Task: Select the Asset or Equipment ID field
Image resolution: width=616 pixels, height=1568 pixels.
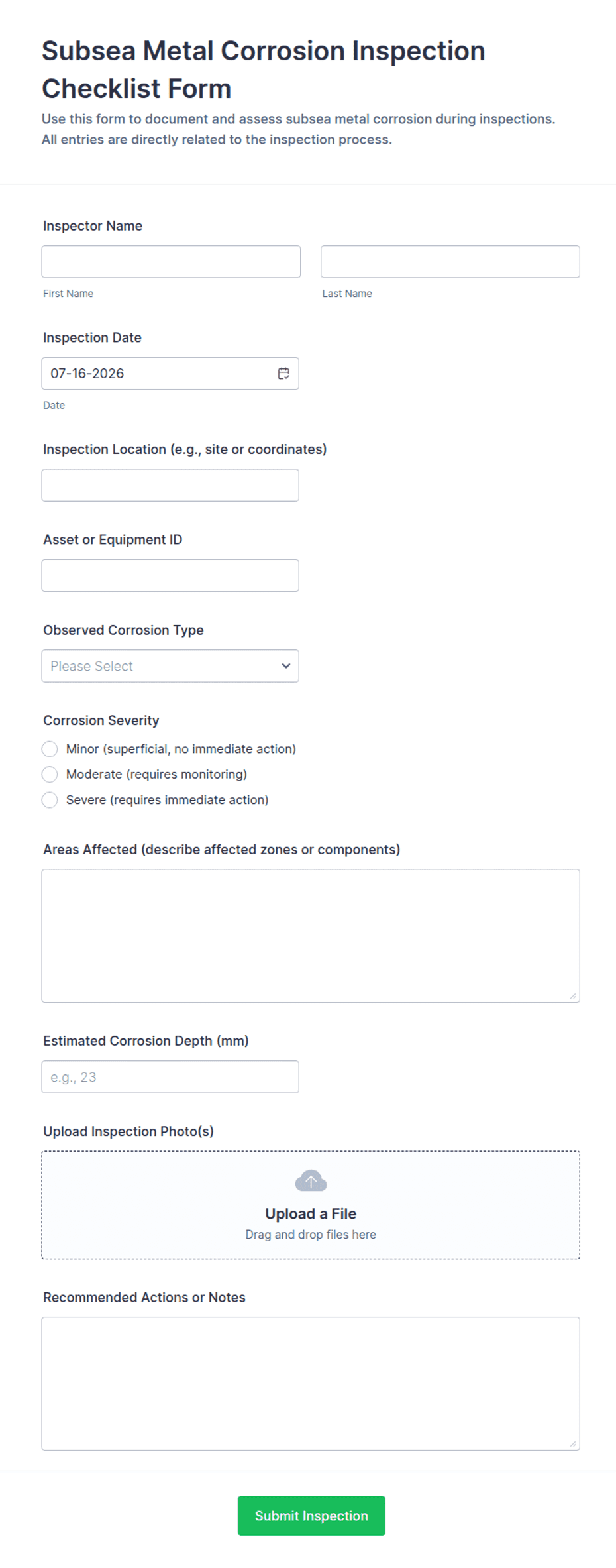Action: click(170, 575)
